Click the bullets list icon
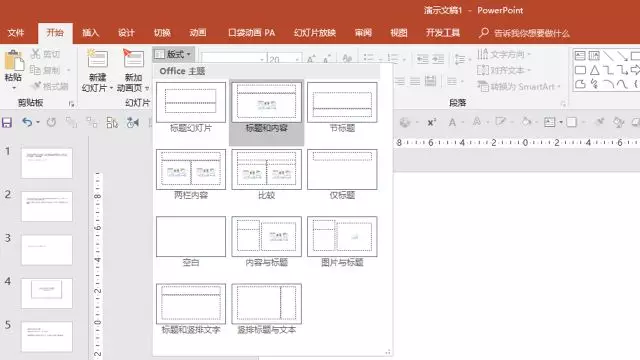Screen dimensions: 640x360 (x=369, y=59)
